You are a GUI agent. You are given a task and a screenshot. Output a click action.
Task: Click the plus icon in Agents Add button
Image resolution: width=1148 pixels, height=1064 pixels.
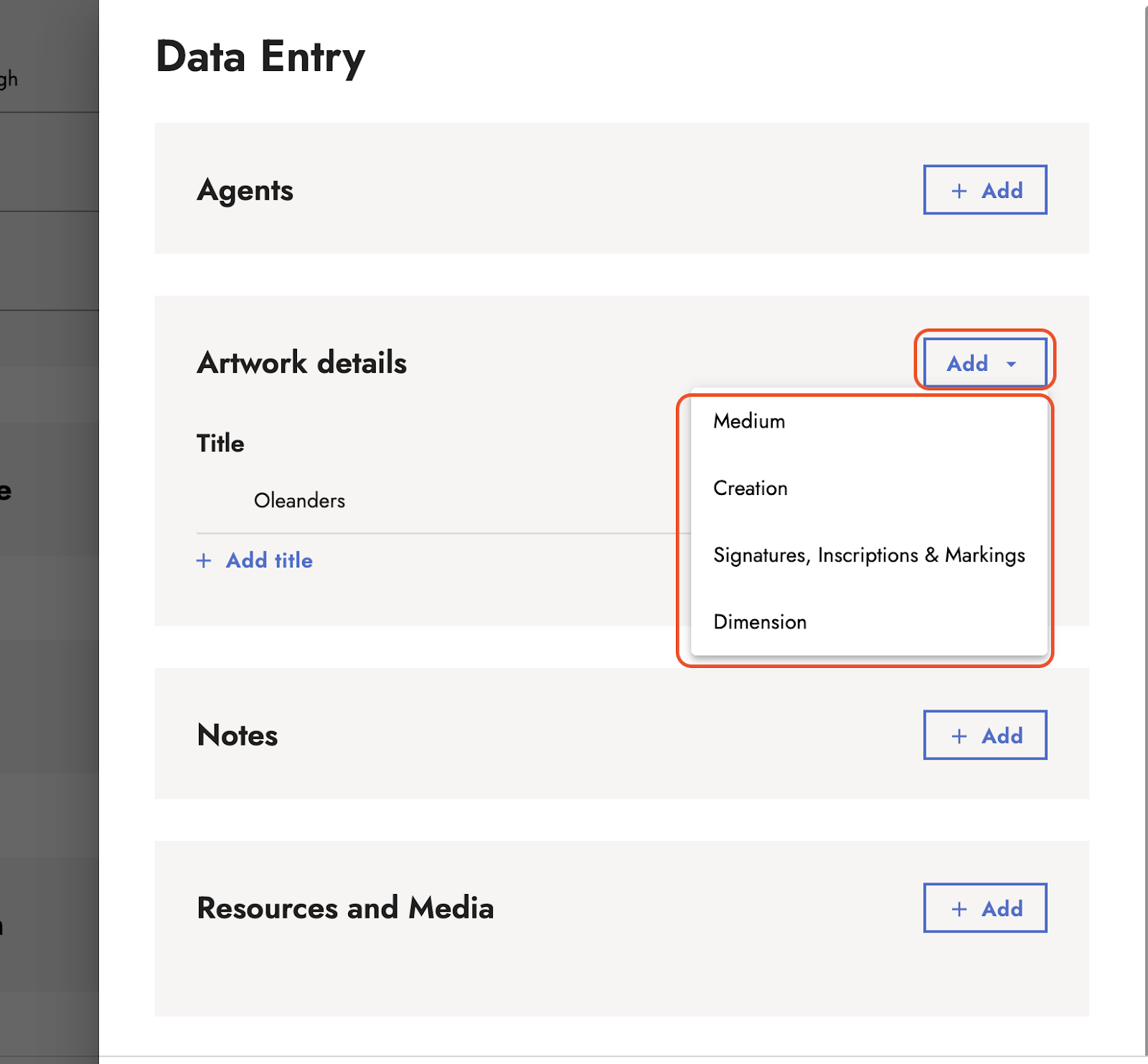point(959,191)
